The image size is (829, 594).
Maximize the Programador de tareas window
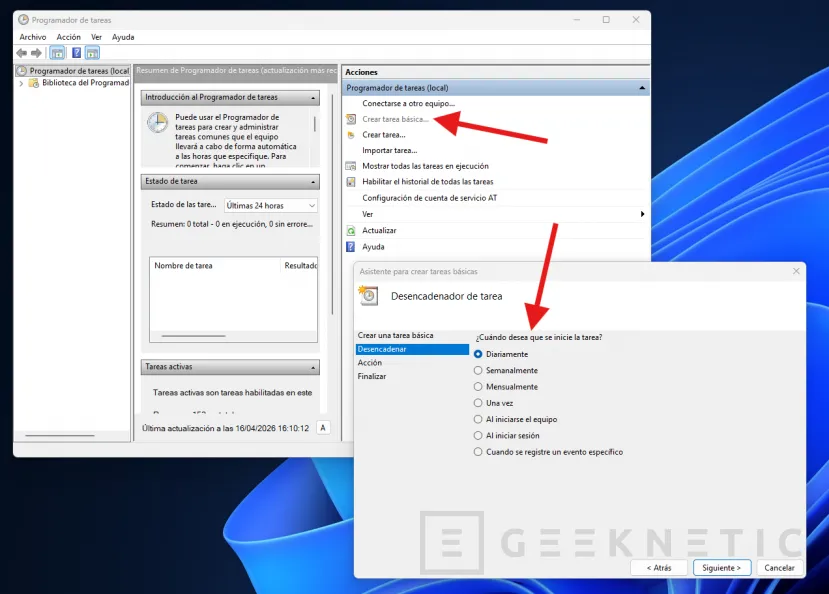tap(606, 20)
